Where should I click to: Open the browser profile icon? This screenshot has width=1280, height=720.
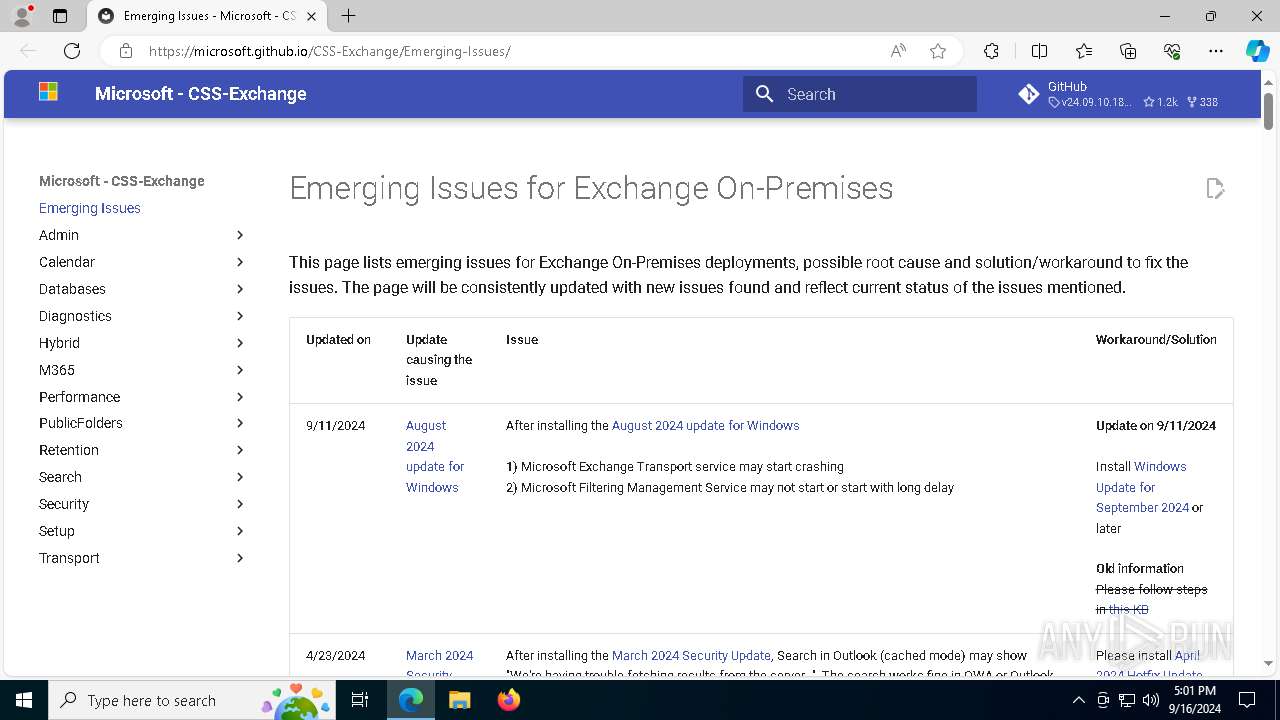click(x=22, y=16)
